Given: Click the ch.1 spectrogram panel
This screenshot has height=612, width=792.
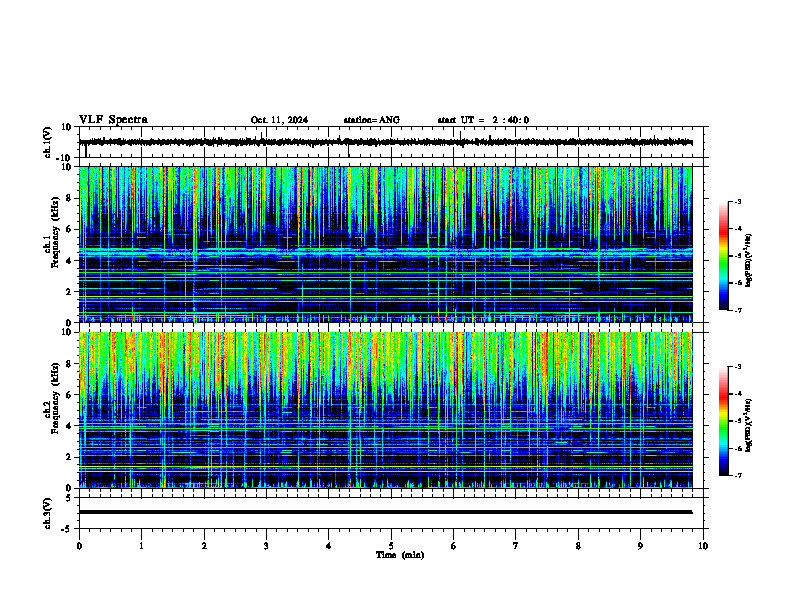Looking at the screenshot, I should tap(386, 244).
